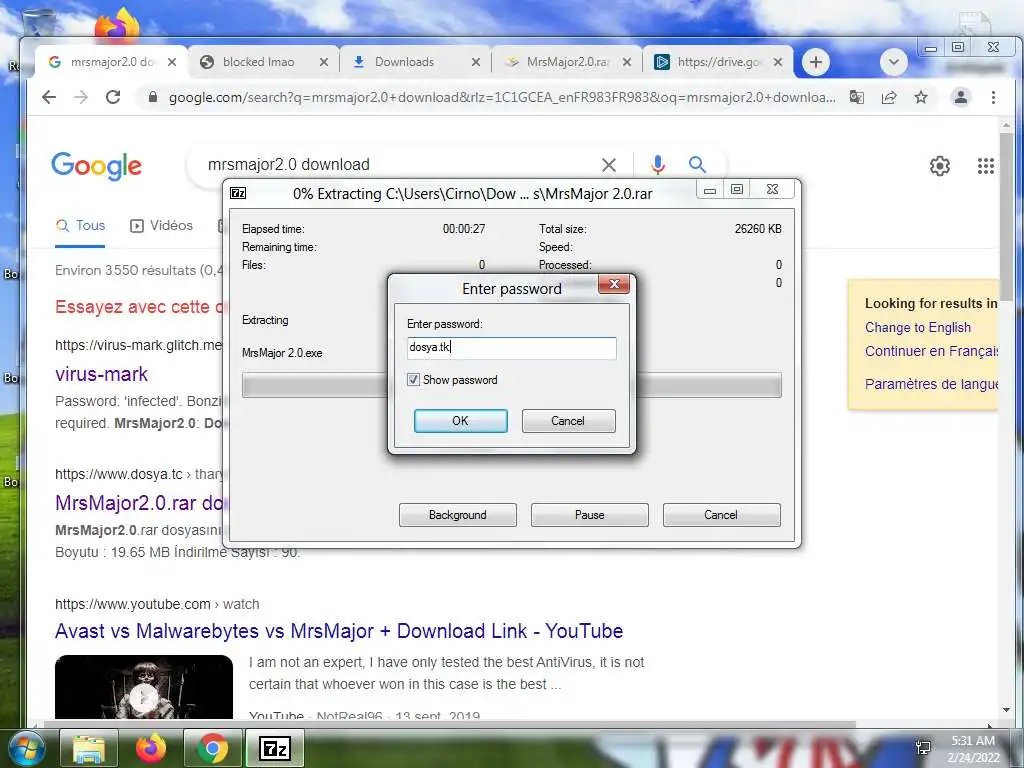Click the Google logo

[97, 166]
